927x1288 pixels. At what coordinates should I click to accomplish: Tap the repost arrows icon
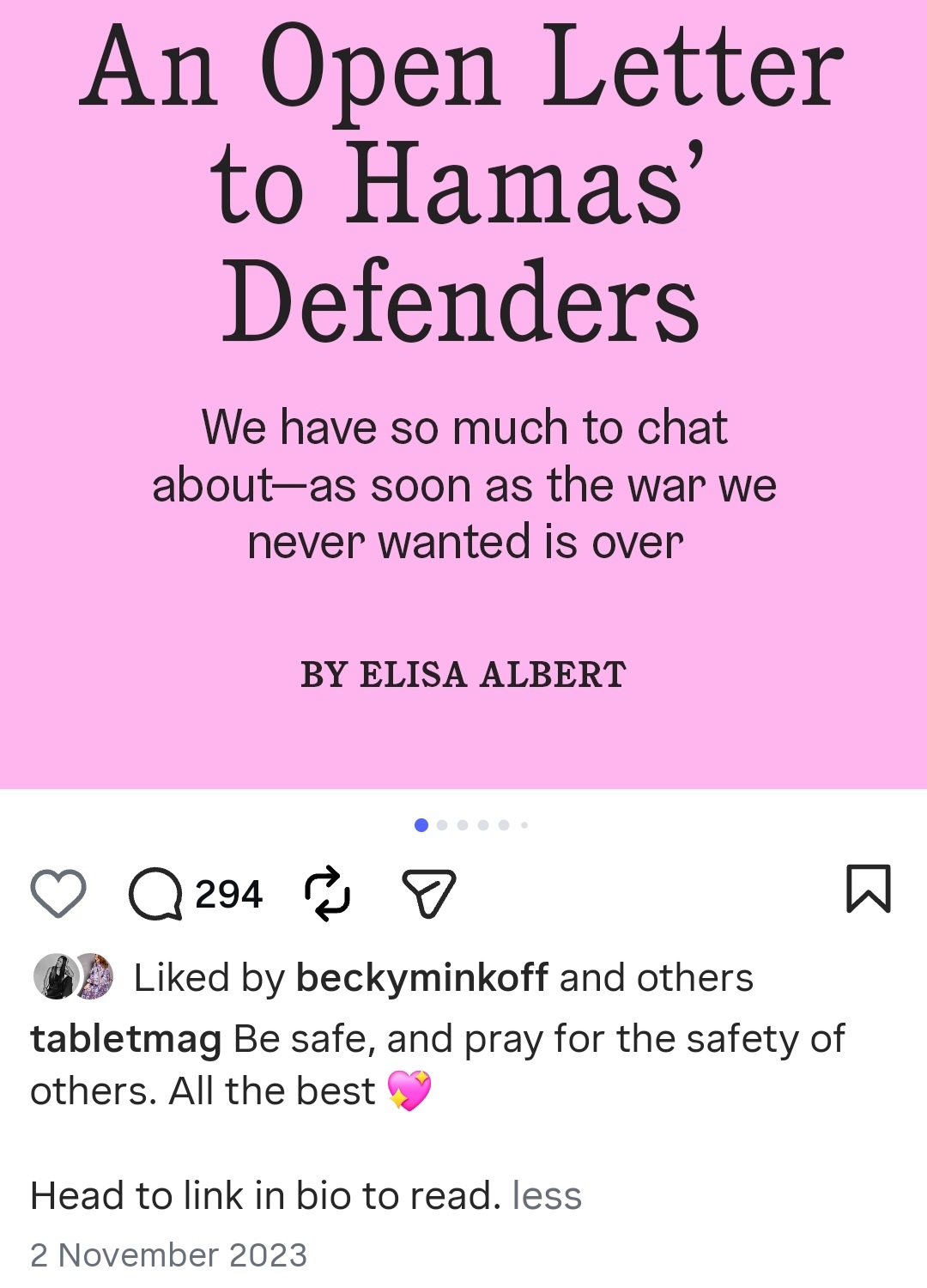pos(328,894)
